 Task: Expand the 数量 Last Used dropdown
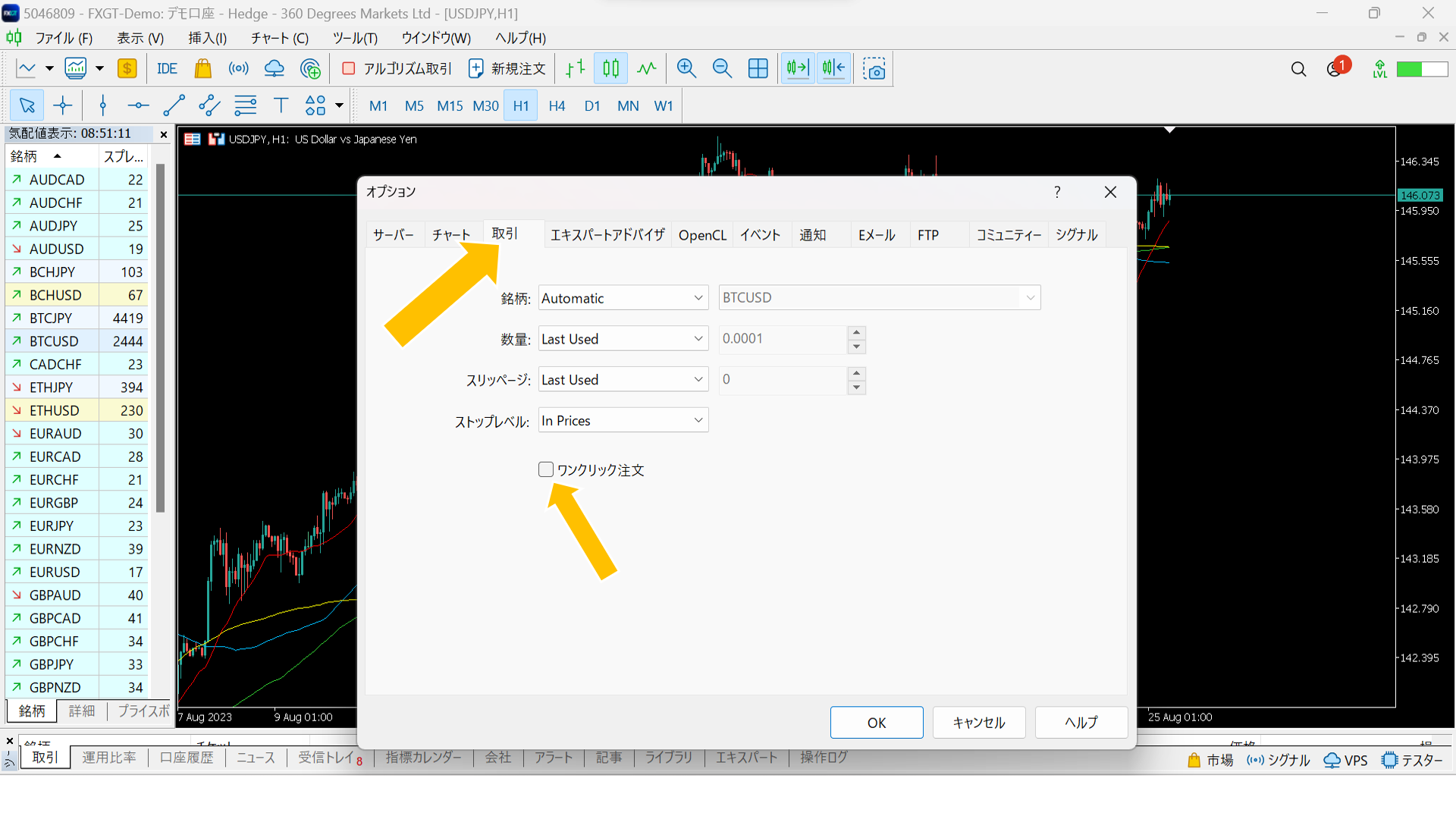(623, 339)
